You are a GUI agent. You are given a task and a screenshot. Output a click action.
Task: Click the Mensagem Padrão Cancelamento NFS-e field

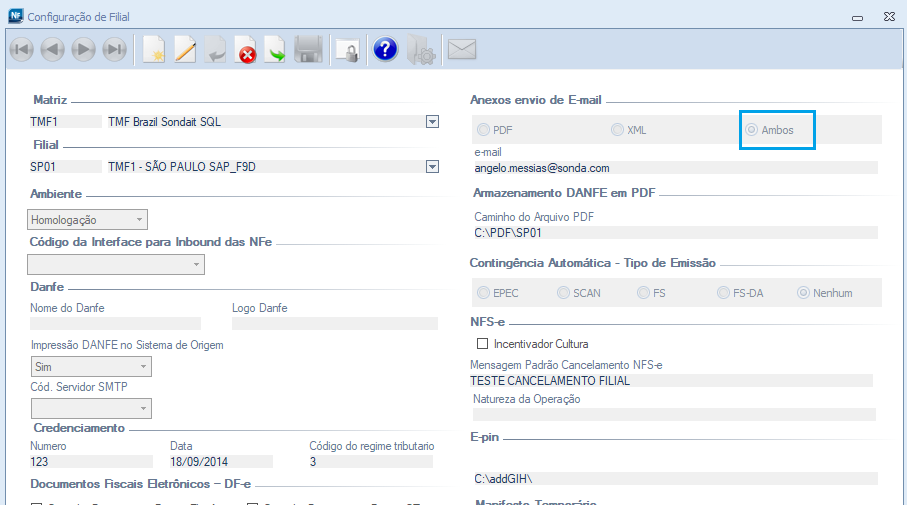click(671, 381)
